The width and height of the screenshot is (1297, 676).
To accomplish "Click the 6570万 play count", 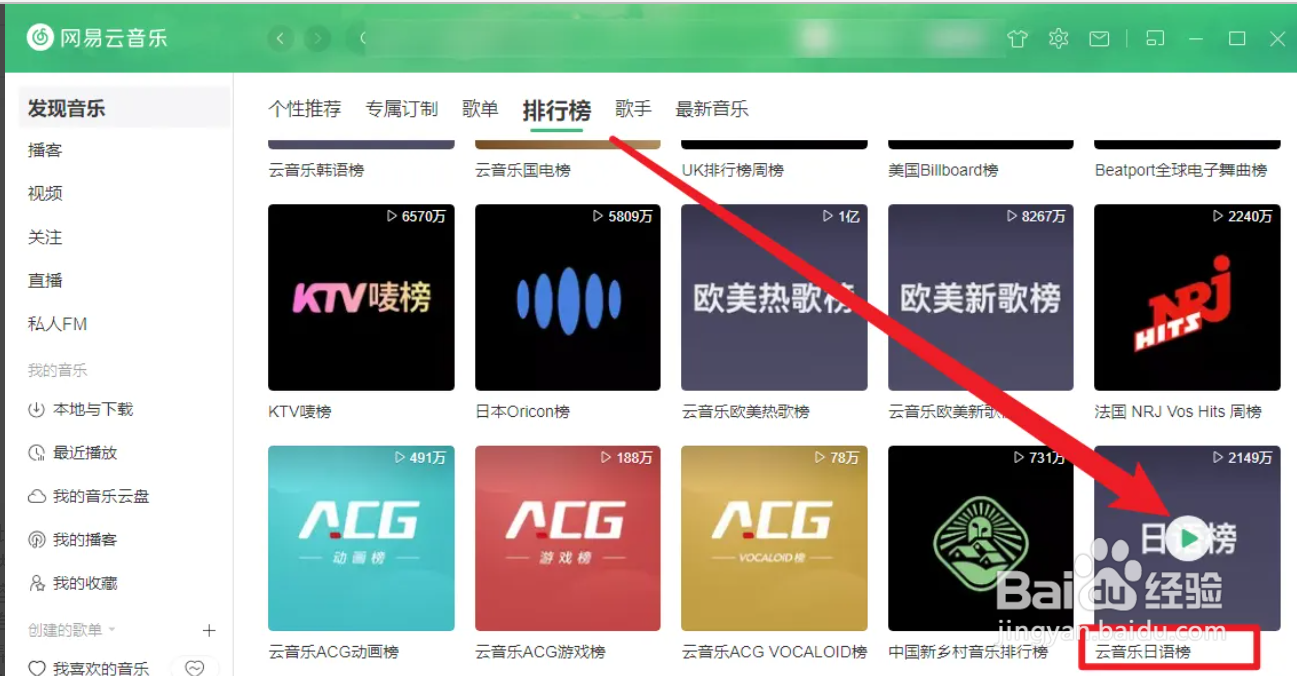I will [416, 216].
